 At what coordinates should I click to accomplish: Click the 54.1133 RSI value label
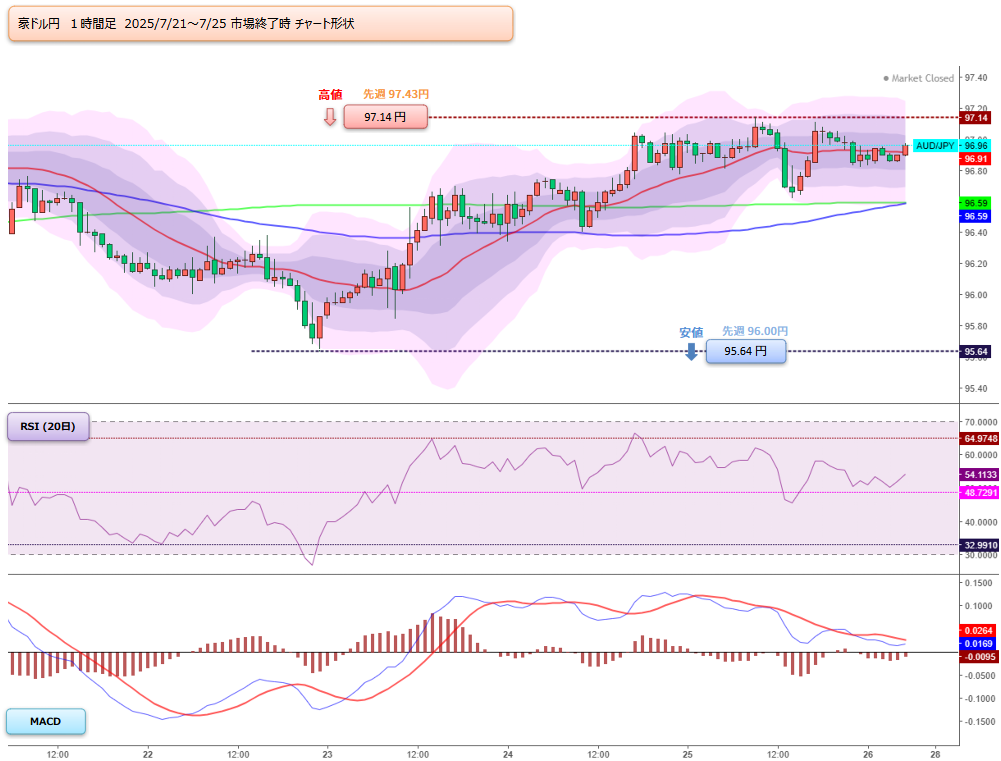[980, 475]
